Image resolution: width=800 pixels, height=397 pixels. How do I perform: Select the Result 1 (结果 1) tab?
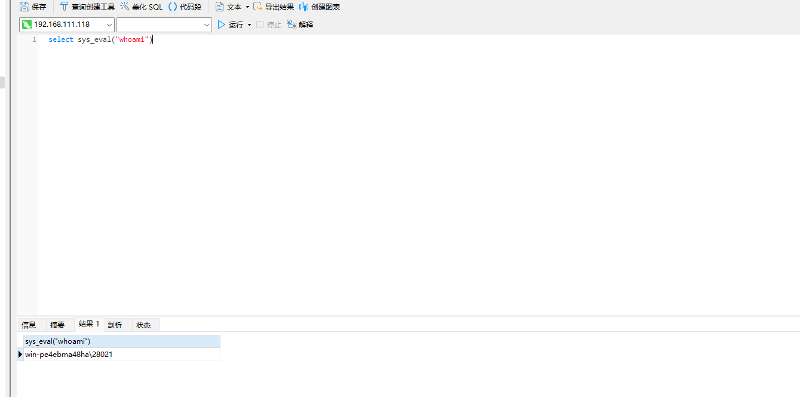point(89,324)
